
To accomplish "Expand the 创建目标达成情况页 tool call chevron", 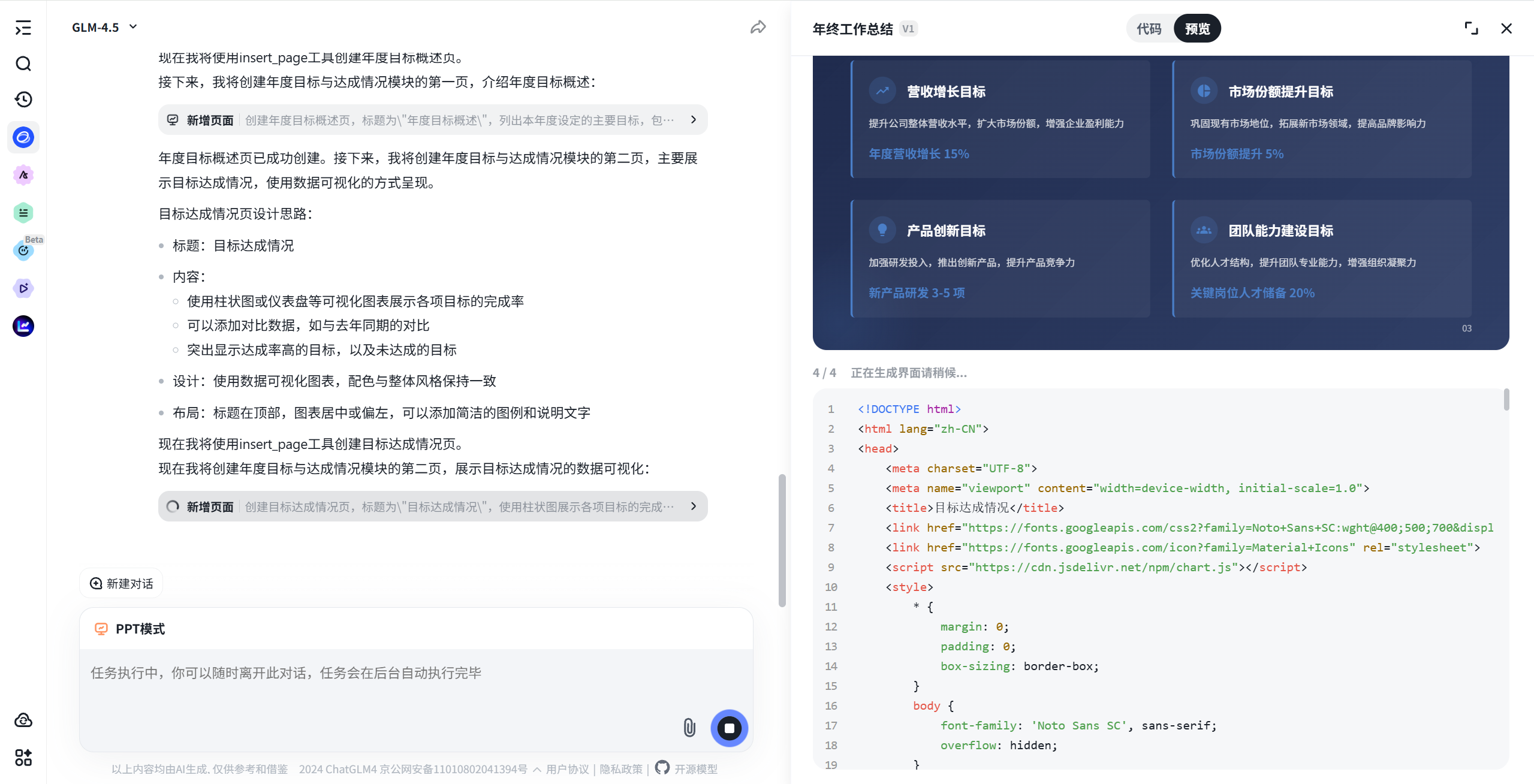I will 694,506.
